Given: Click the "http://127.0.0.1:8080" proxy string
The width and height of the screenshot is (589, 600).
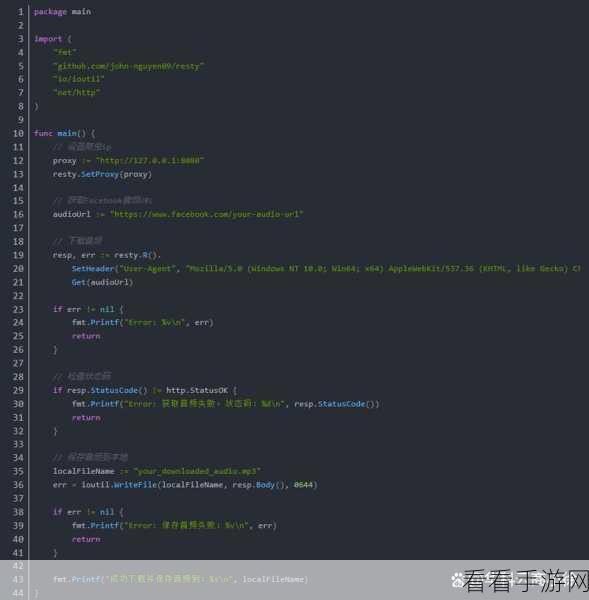Looking at the screenshot, I should point(150,161).
